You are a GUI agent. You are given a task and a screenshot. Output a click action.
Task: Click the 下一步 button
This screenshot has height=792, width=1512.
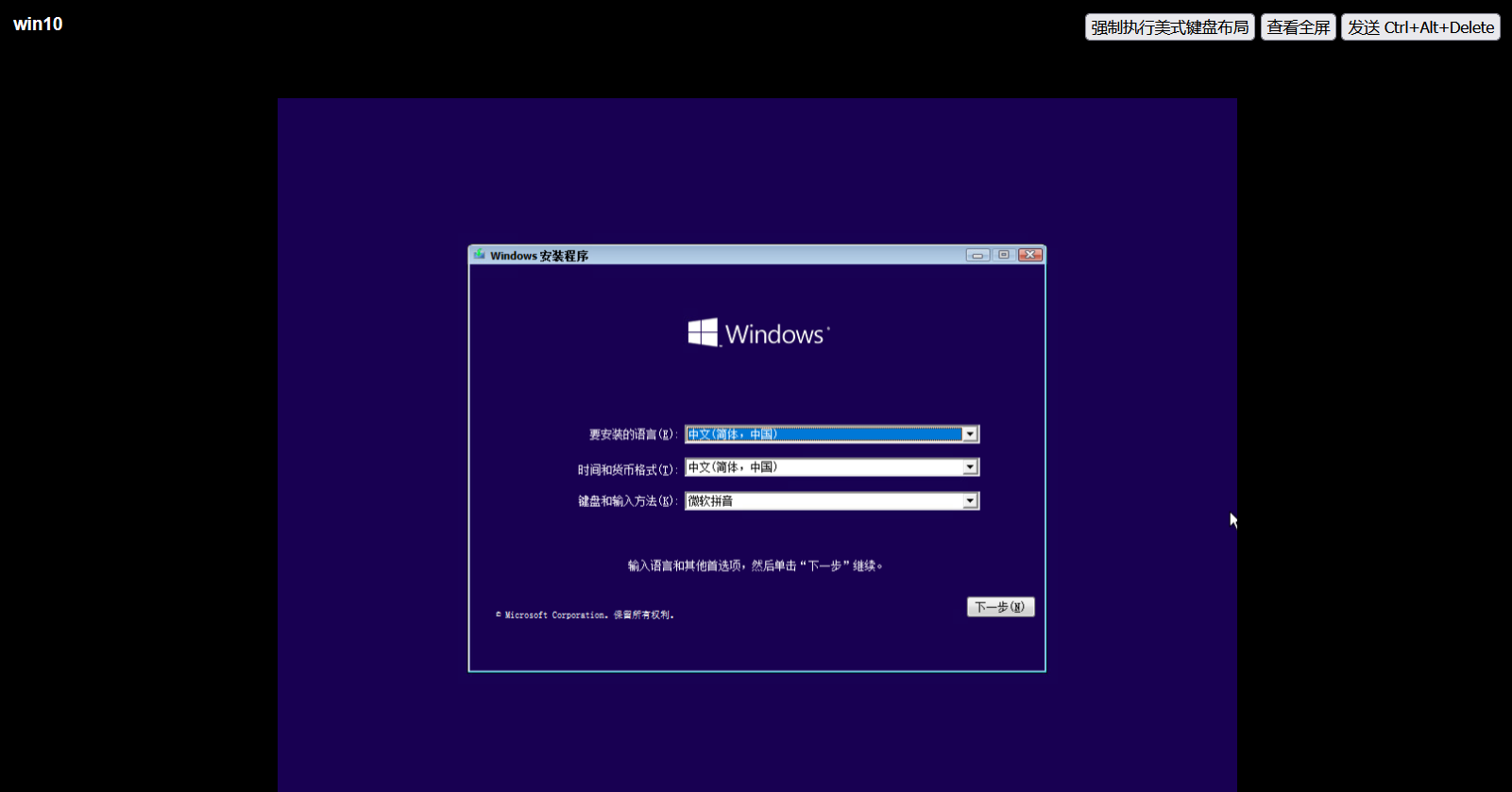1001,607
